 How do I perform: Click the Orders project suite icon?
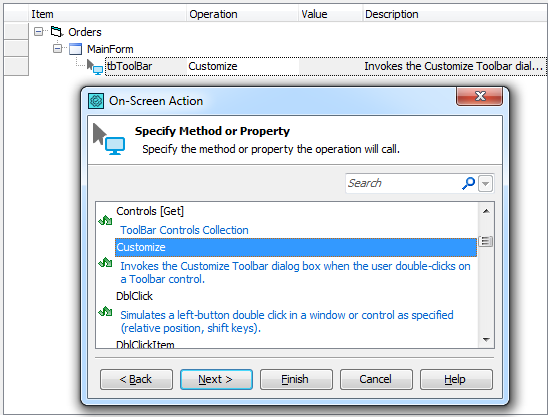click(x=57, y=32)
